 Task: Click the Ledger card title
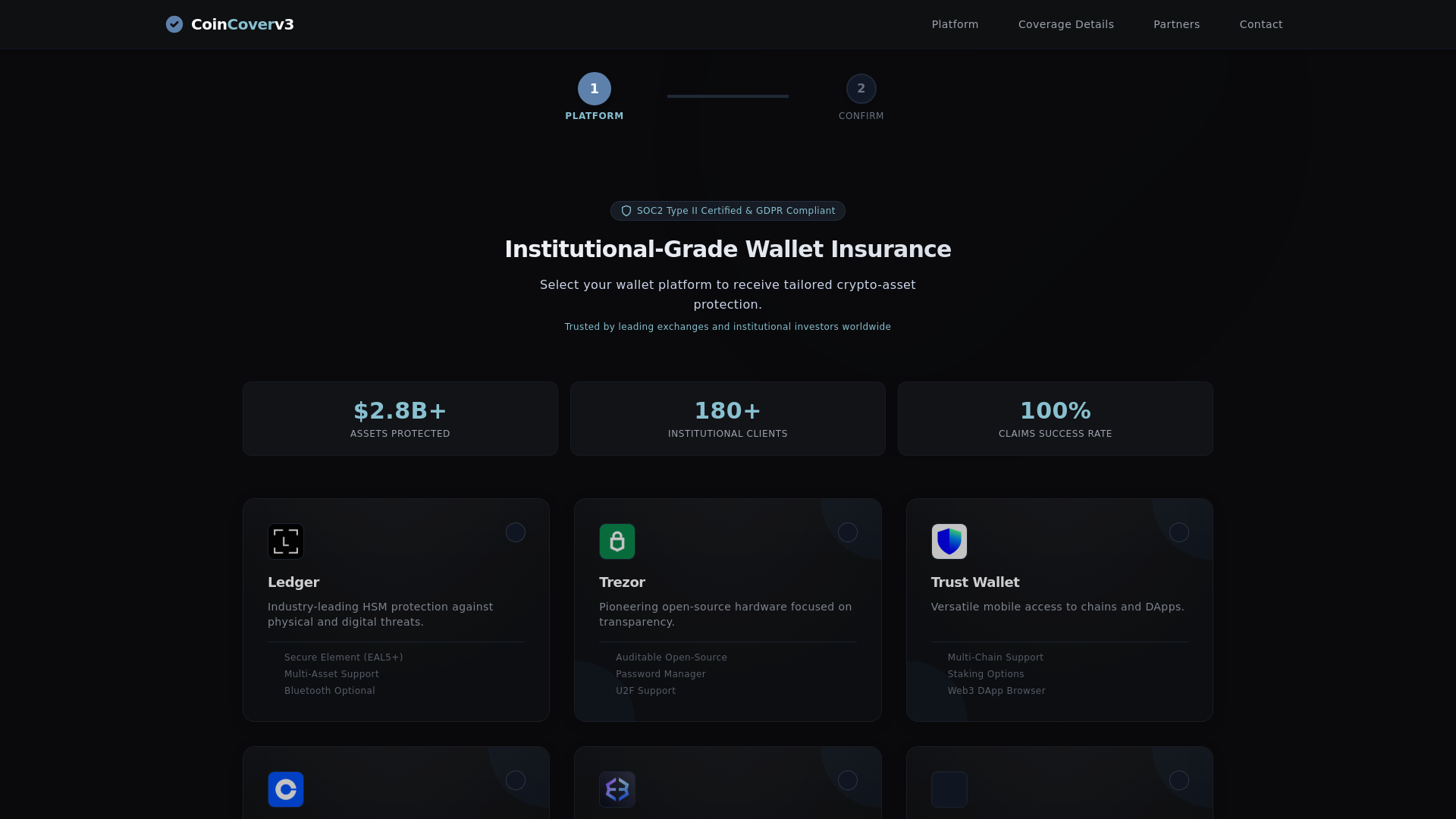coord(293,582)
